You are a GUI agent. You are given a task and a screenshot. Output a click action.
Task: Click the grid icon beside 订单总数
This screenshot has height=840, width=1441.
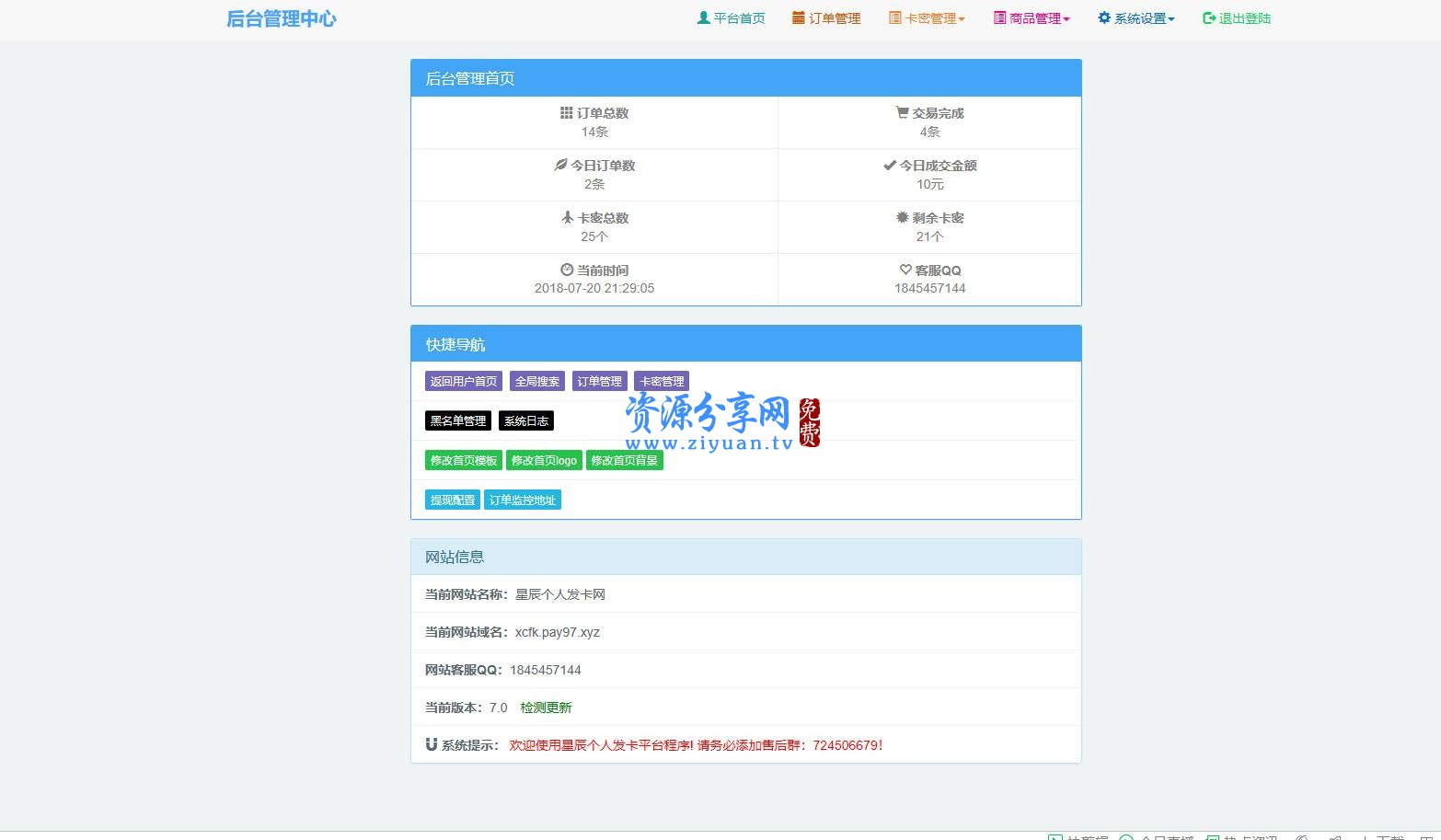pos(567,113)
